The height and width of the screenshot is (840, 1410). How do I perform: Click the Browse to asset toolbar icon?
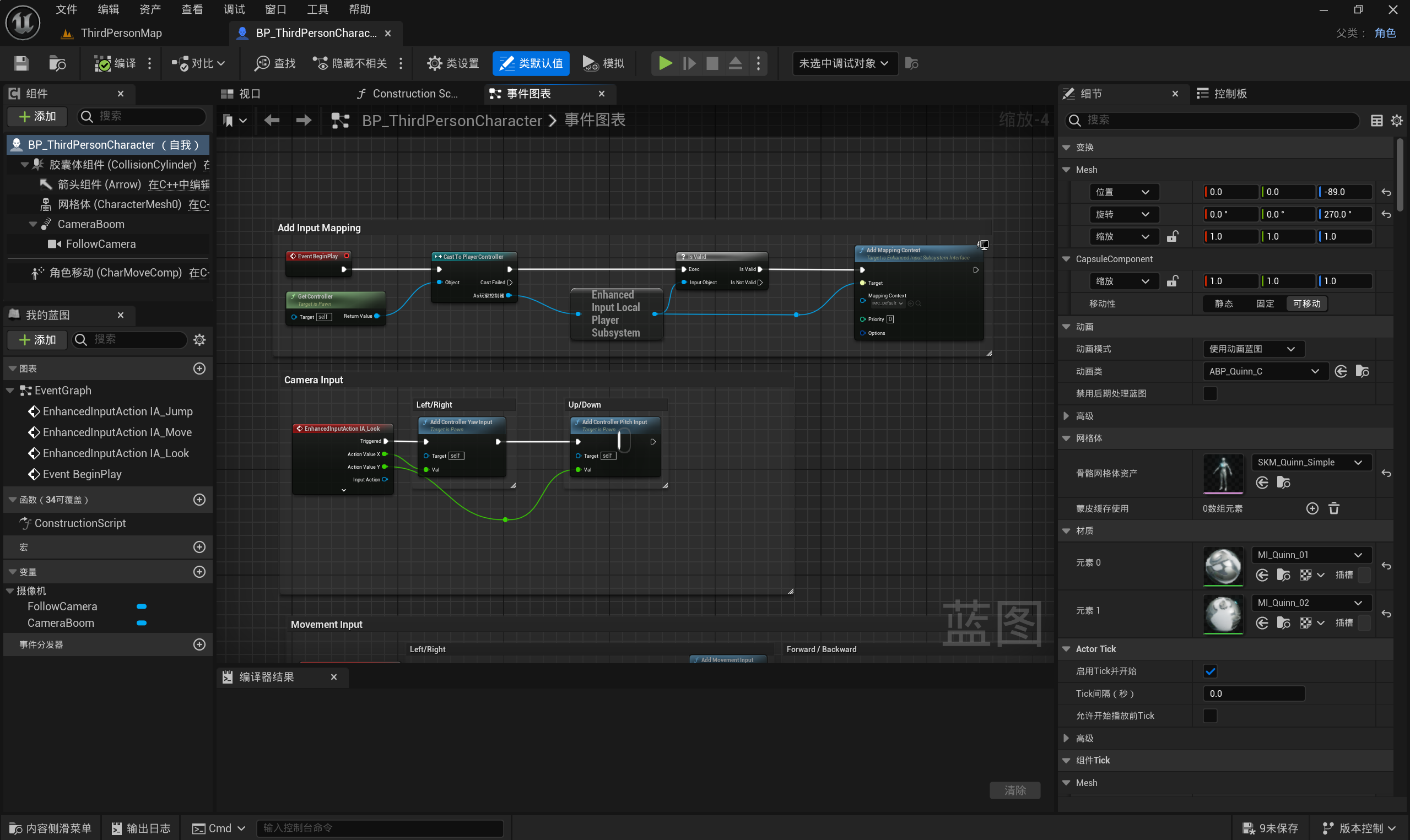click(x=57, y=63)
